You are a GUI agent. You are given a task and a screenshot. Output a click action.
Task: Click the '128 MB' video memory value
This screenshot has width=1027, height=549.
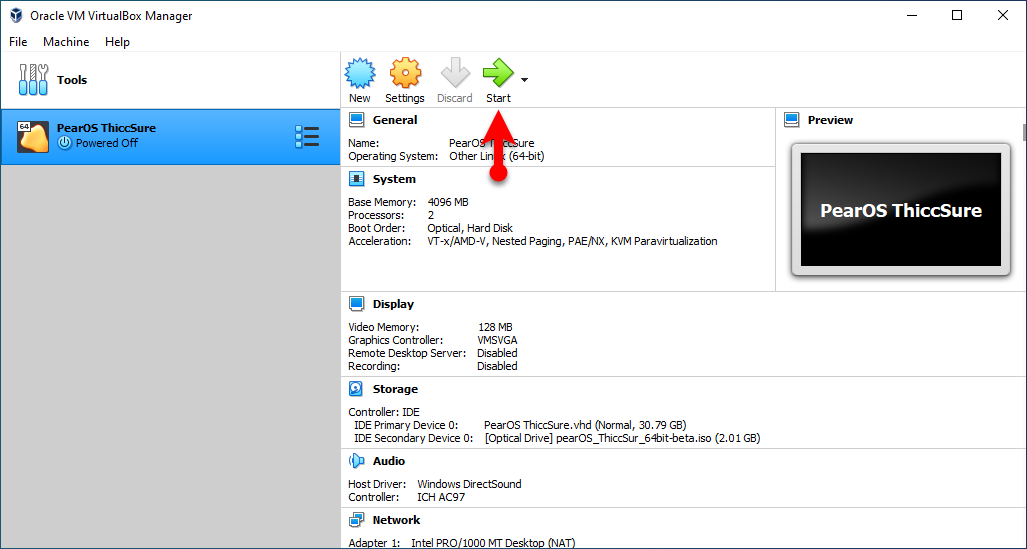(495, 327)
